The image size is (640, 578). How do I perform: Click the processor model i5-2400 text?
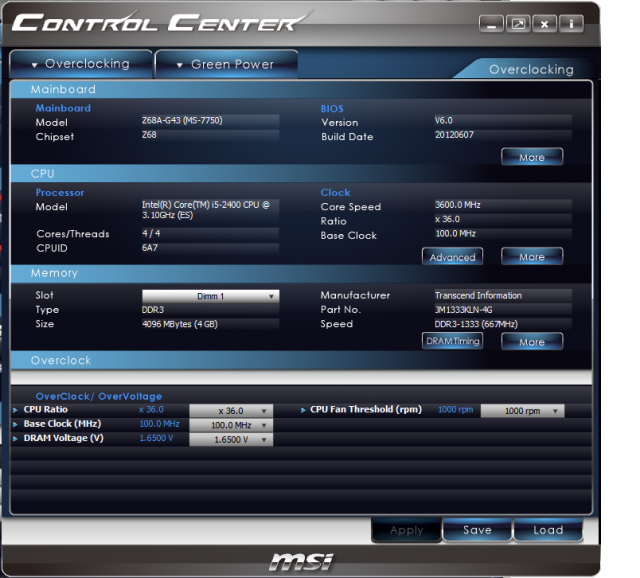click(x=206, y=210)
